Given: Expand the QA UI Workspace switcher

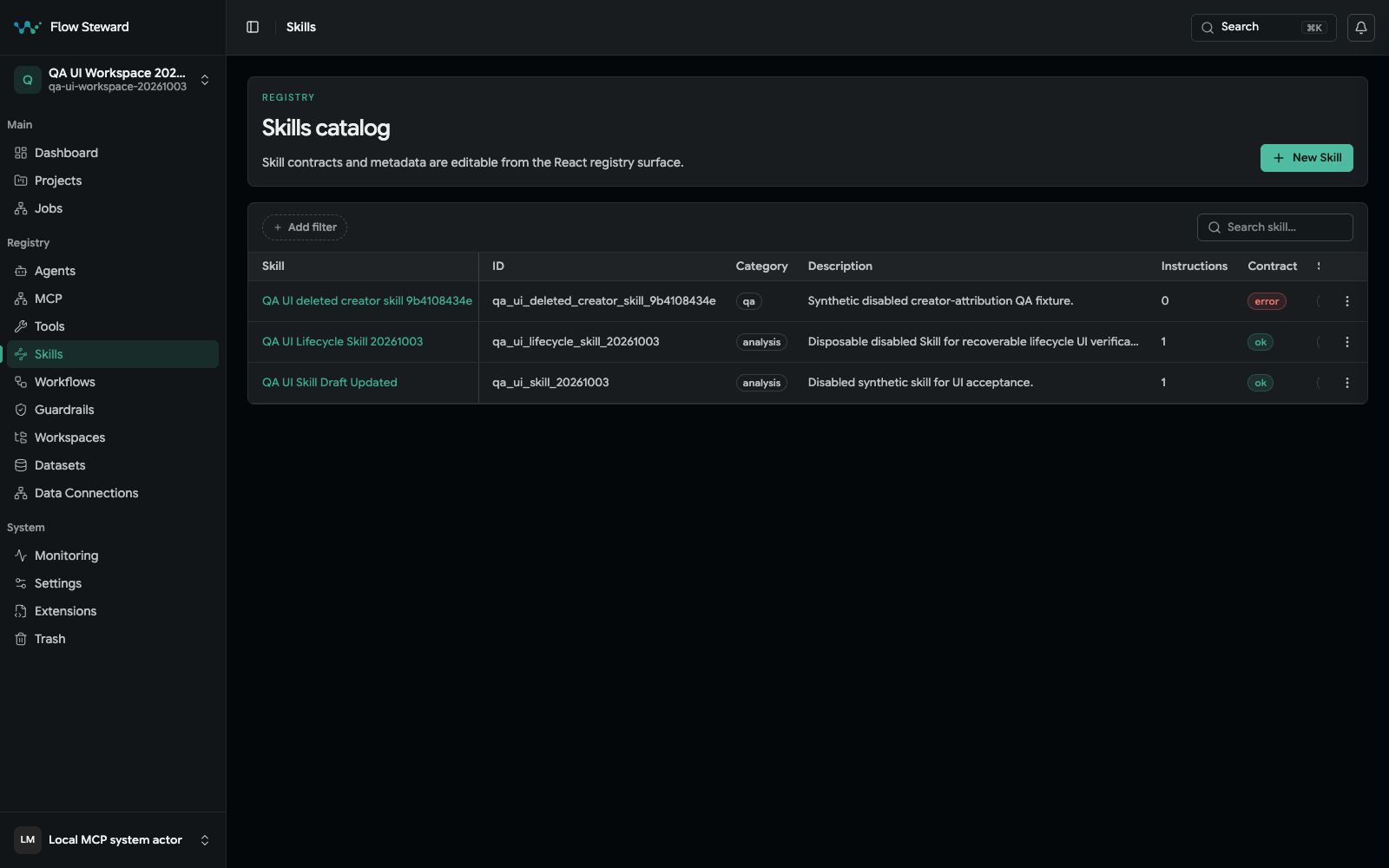Looking at the screenshot, I should pyautogui.click(x=113, y=80).
